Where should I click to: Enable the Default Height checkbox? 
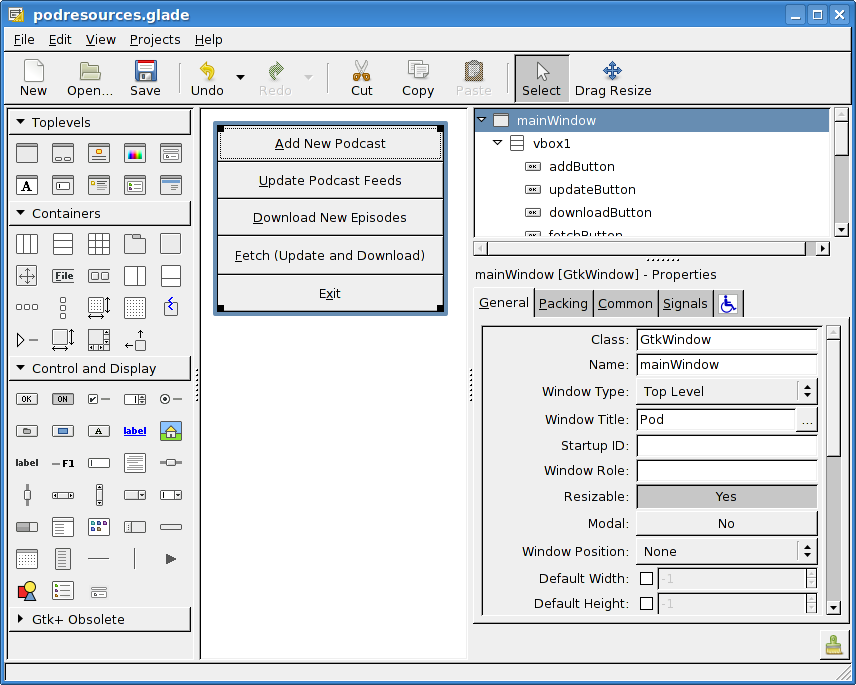(646, 603)
